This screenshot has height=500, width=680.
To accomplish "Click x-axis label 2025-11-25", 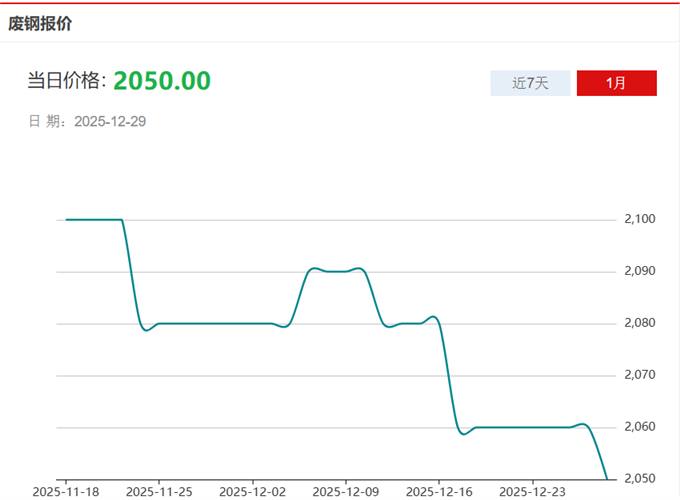I will (x=159, y=491).
